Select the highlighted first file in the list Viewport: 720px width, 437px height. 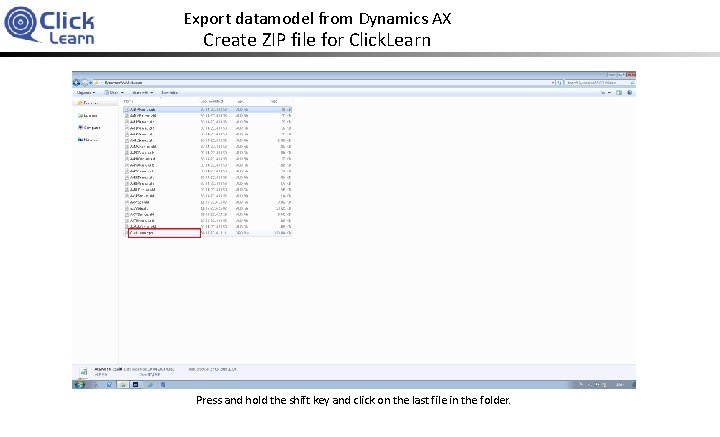[x=208, y=110]
